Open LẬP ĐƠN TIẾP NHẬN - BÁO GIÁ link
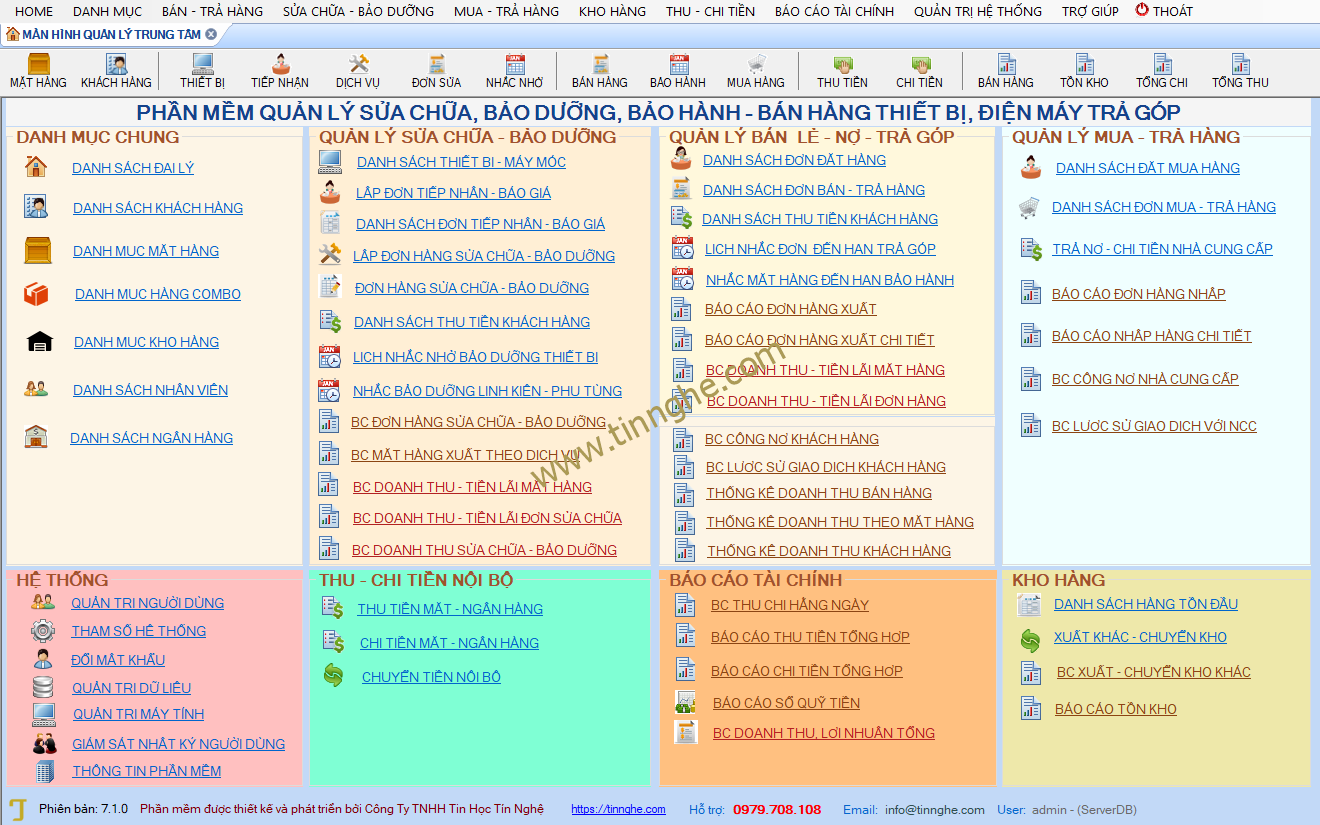This screenshot has width=1320, height=825. tap(453, 193)
